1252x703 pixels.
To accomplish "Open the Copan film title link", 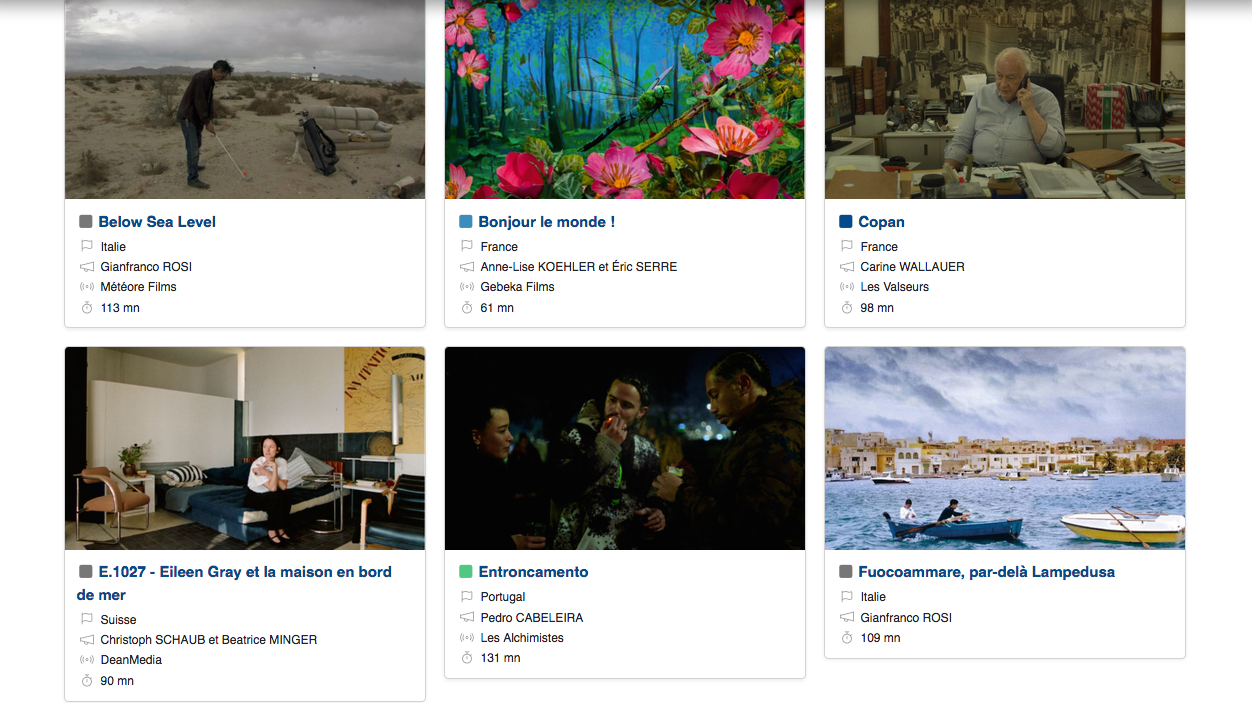I will tap(881, 222).
